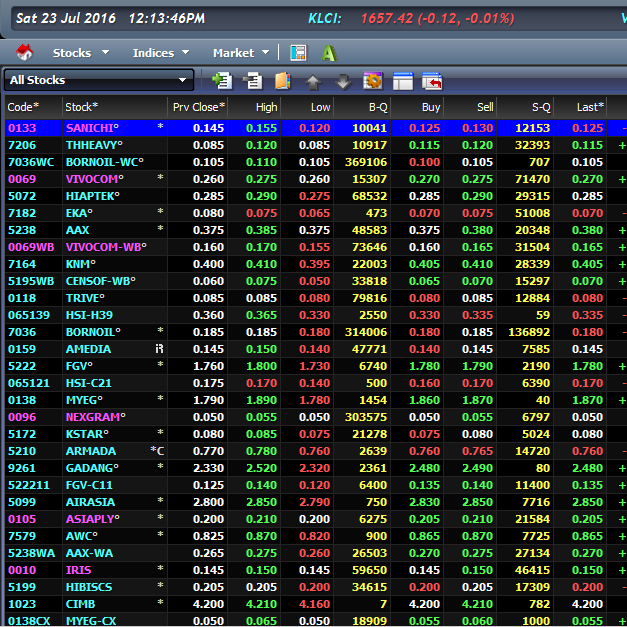Click AWC previous close 0.825

click(x=208, y=536)
